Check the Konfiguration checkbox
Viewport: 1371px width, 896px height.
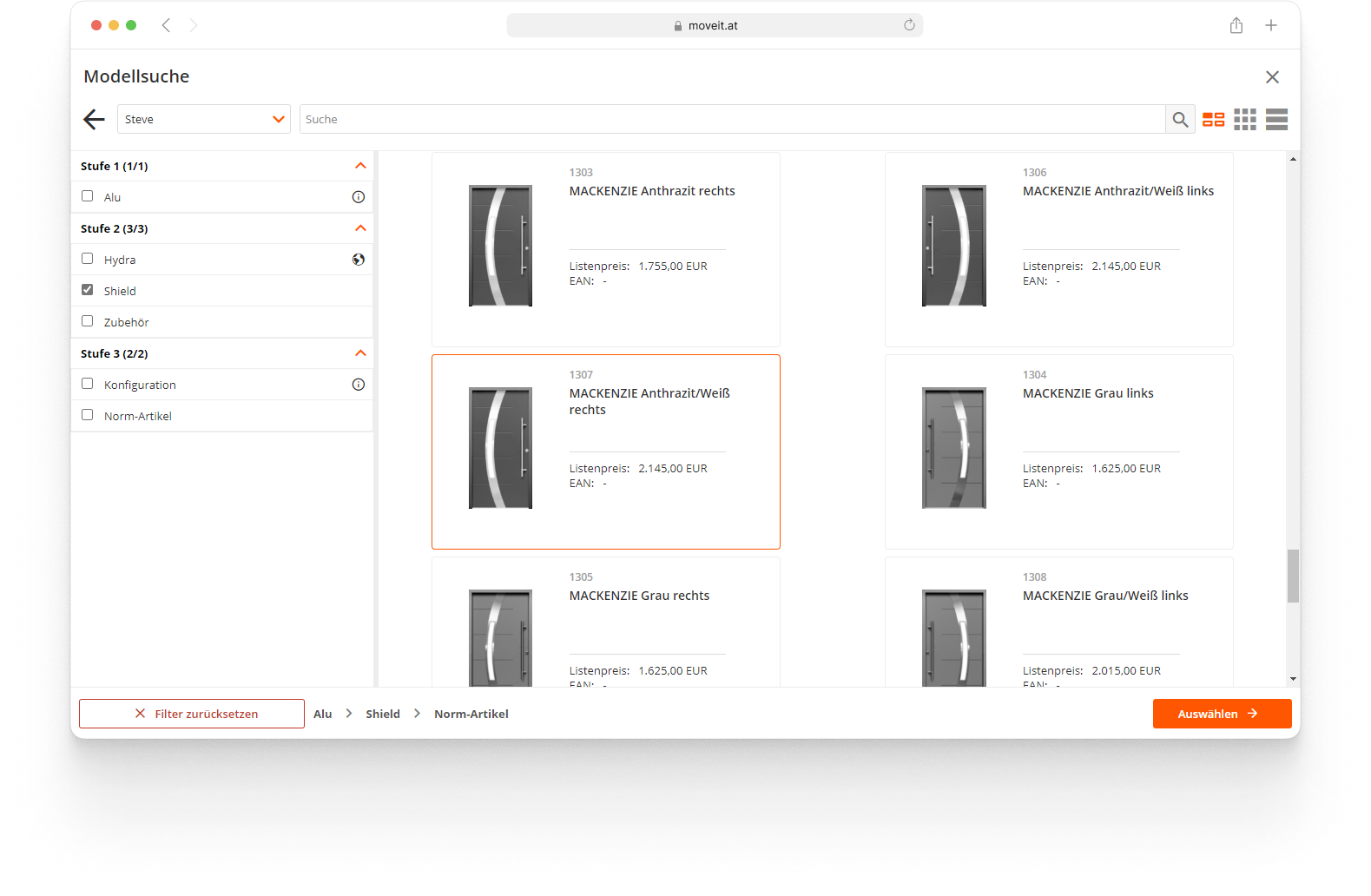87,384
